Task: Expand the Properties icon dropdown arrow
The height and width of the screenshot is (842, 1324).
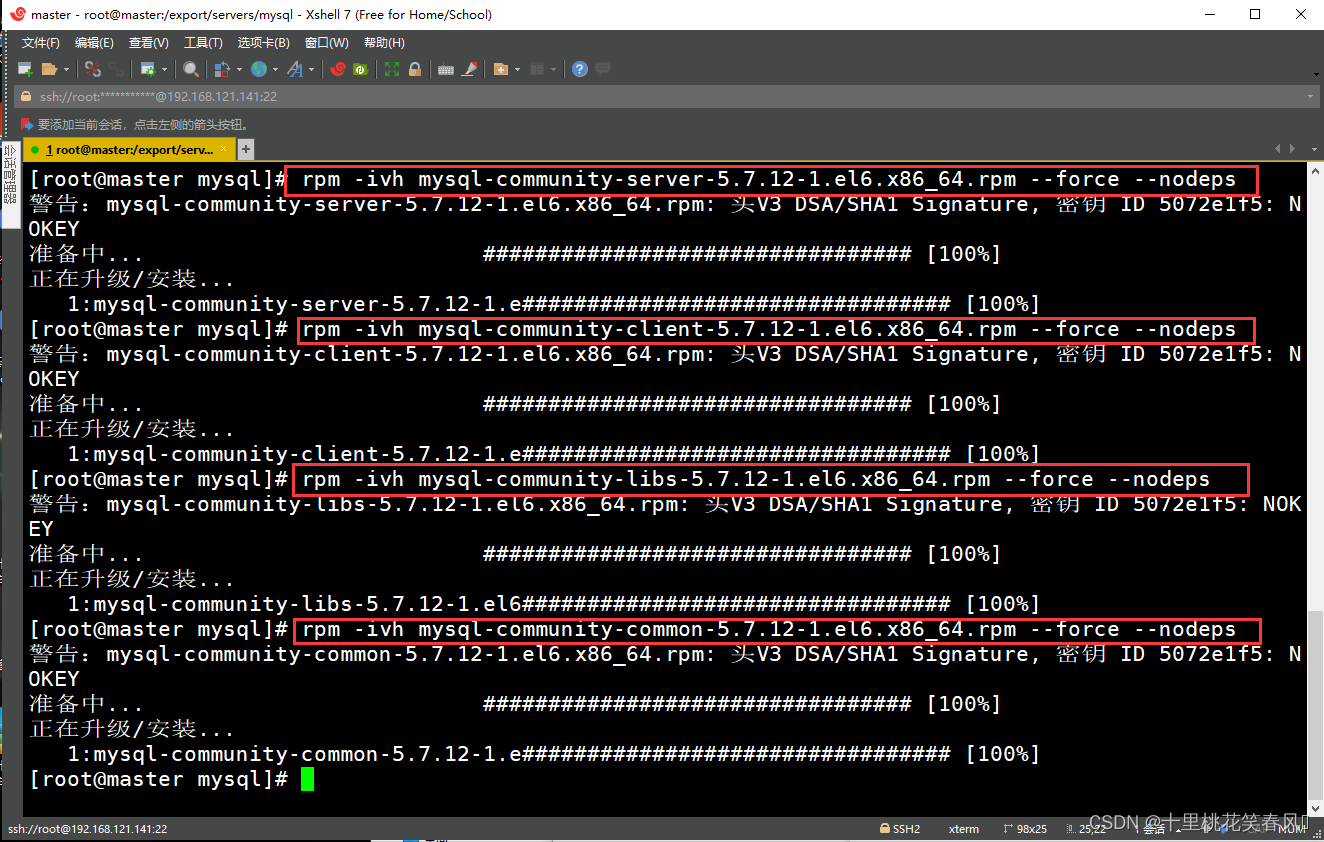Action: point(163,69)
